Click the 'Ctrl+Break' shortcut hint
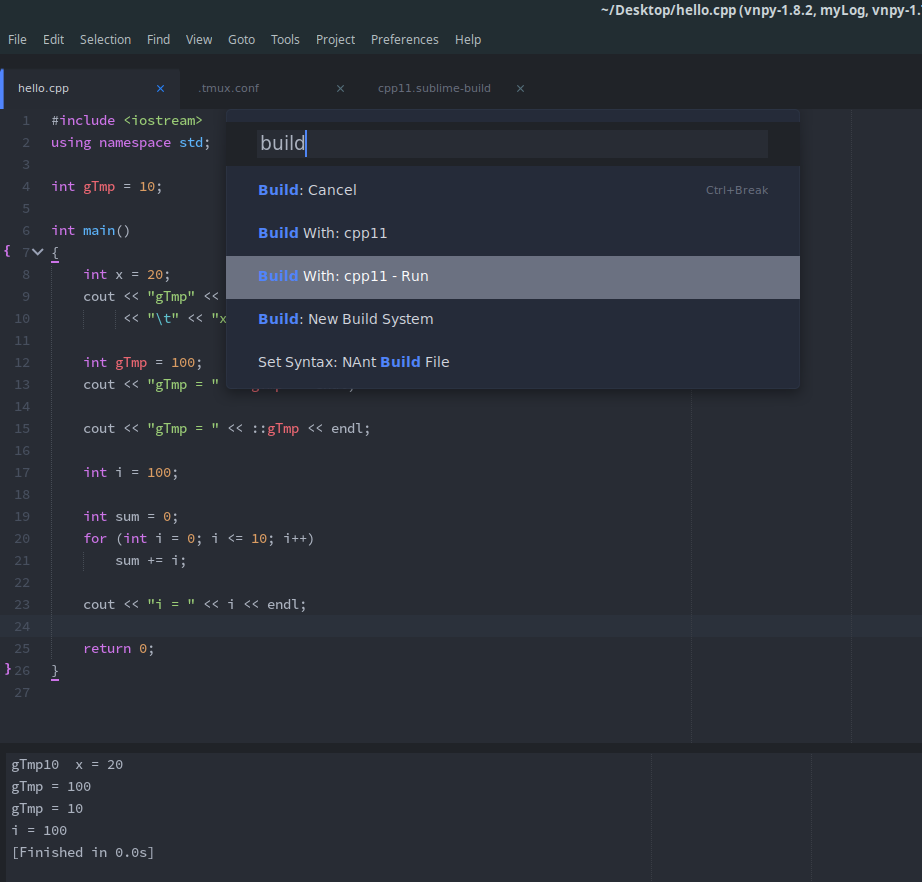This screenshot has width=922, height=882. (737, 190)
